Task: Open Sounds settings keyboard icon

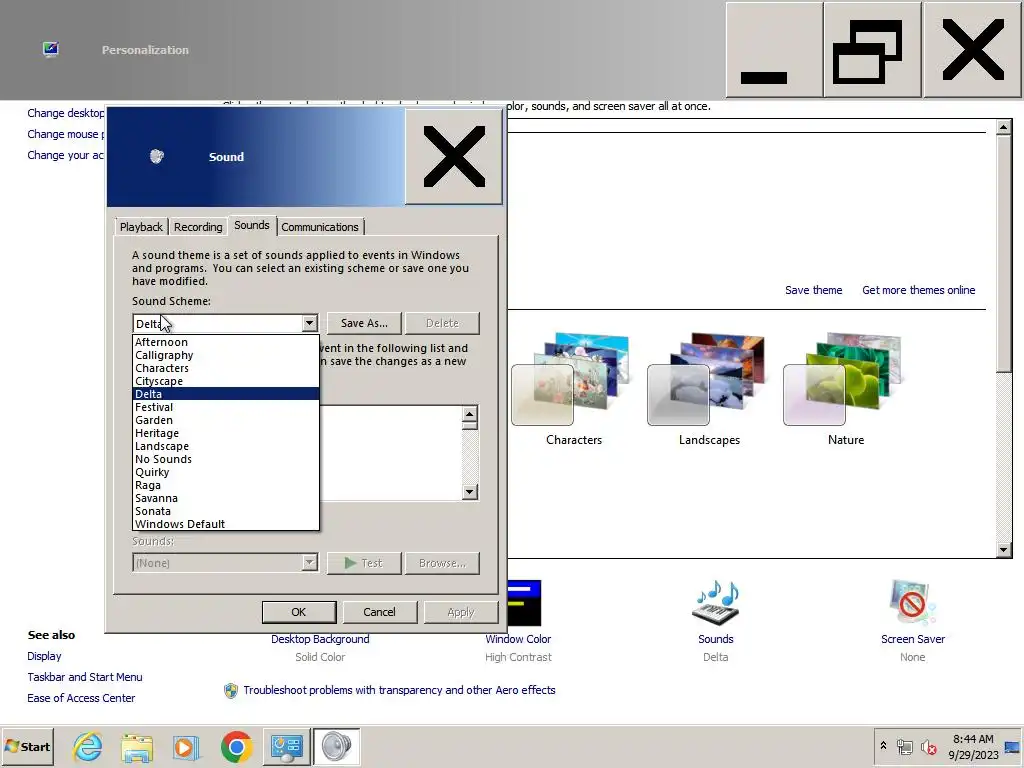Action: coord(716,603)
